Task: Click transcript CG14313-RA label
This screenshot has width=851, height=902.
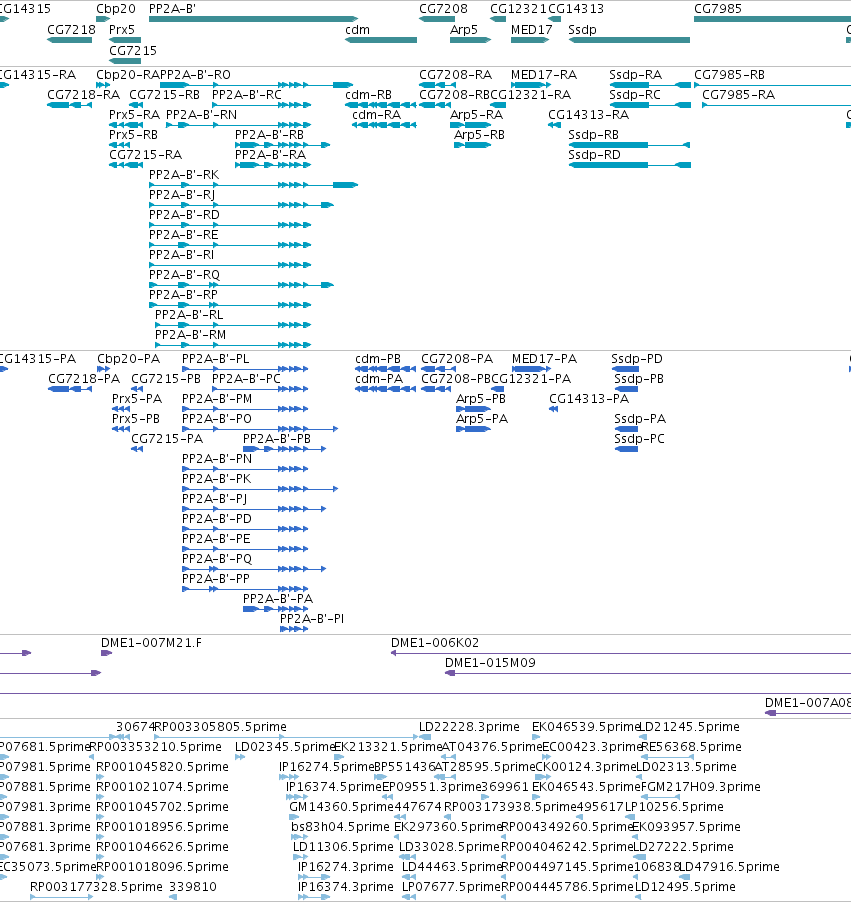Action: pos(588,114)
